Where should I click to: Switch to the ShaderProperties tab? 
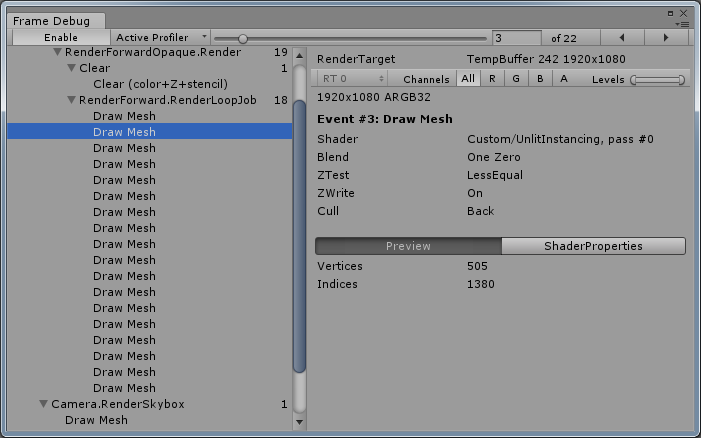point(592,246)
